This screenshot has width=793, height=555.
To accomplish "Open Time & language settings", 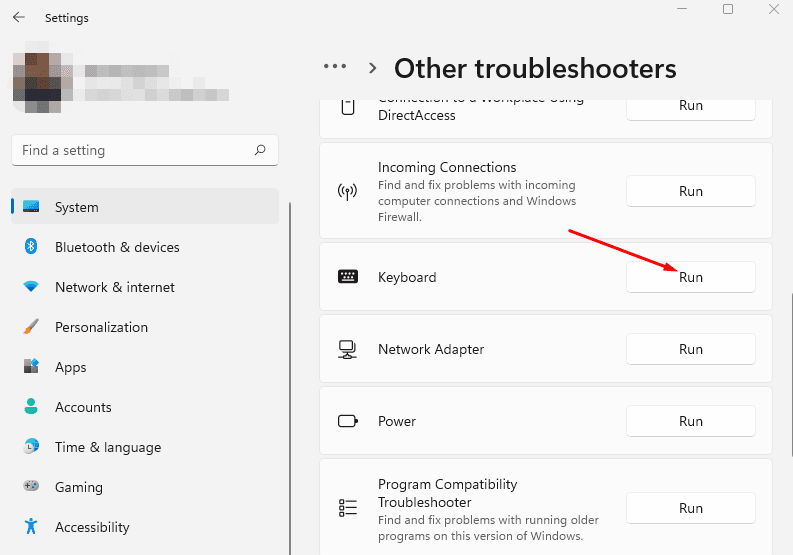I will click(145, 447).
